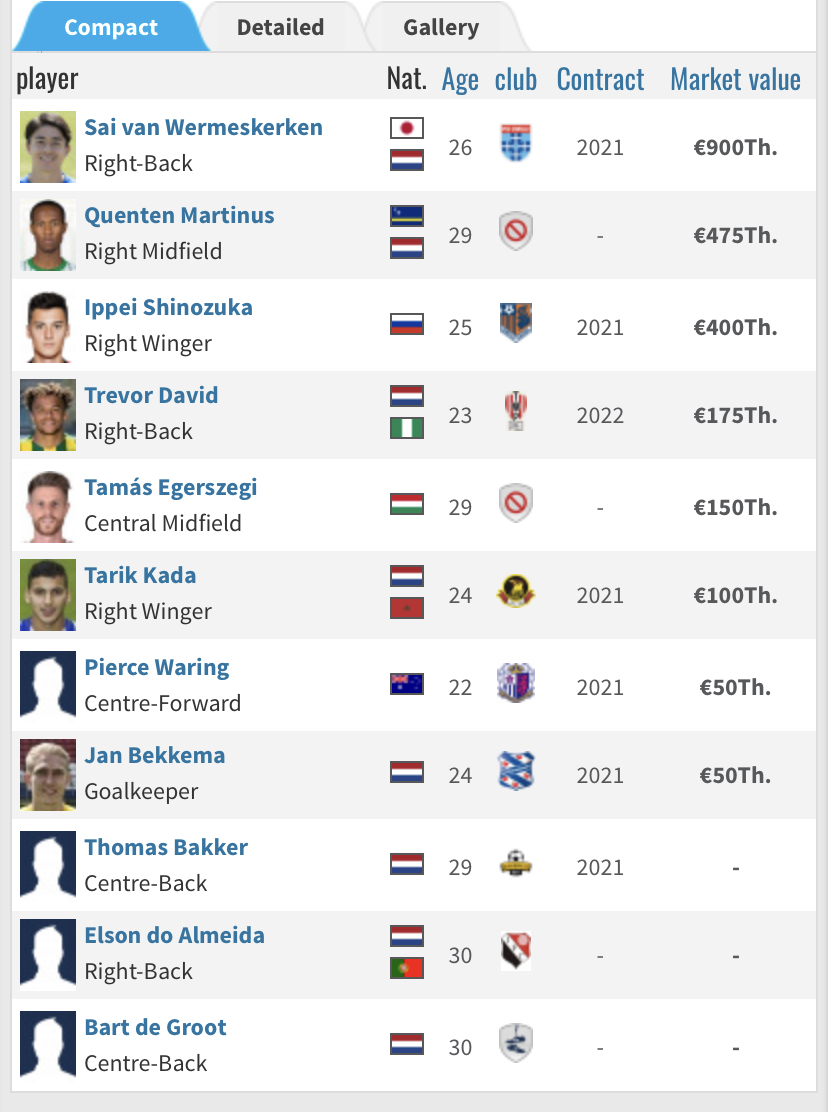The width and height of the screenshot is (828, 1112).
Task: Open the Gallery tab
Action: [x=441, y=27]
